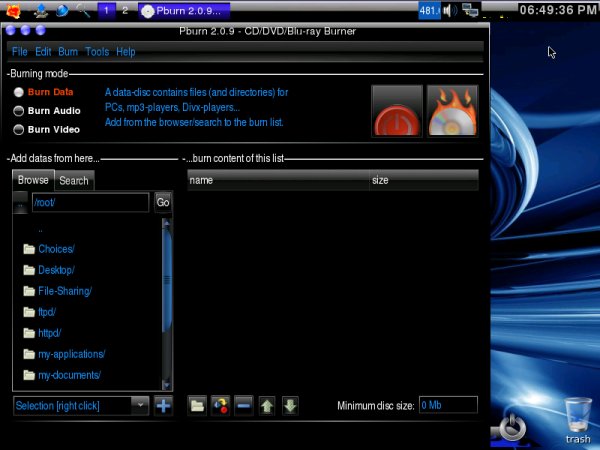Click the Tools menu item
Screen dimensions: 600x450
(97, 51)
